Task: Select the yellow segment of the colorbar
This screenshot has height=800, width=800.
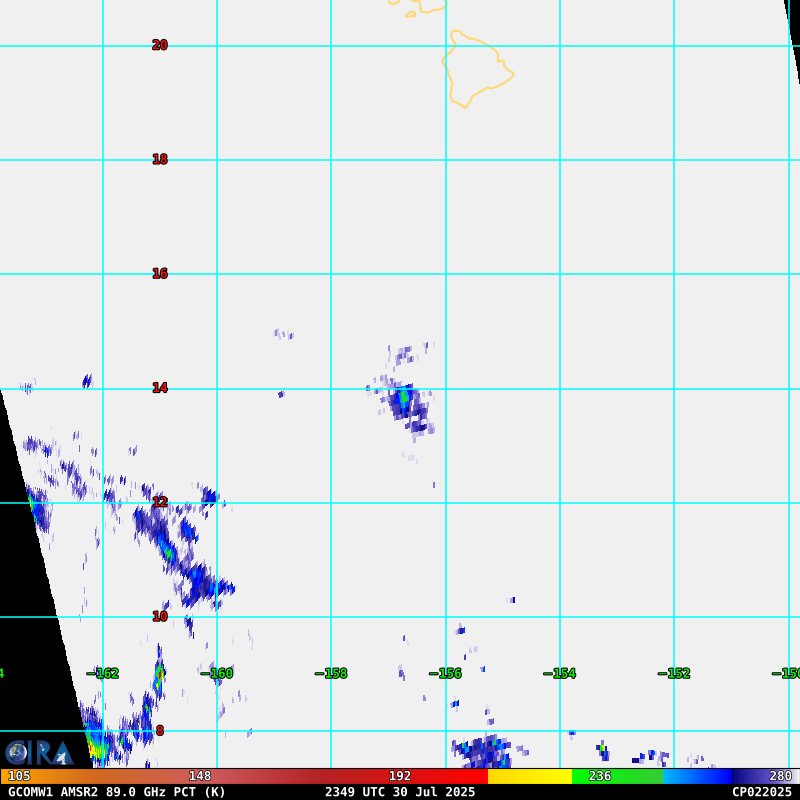Action: (529, 776)
